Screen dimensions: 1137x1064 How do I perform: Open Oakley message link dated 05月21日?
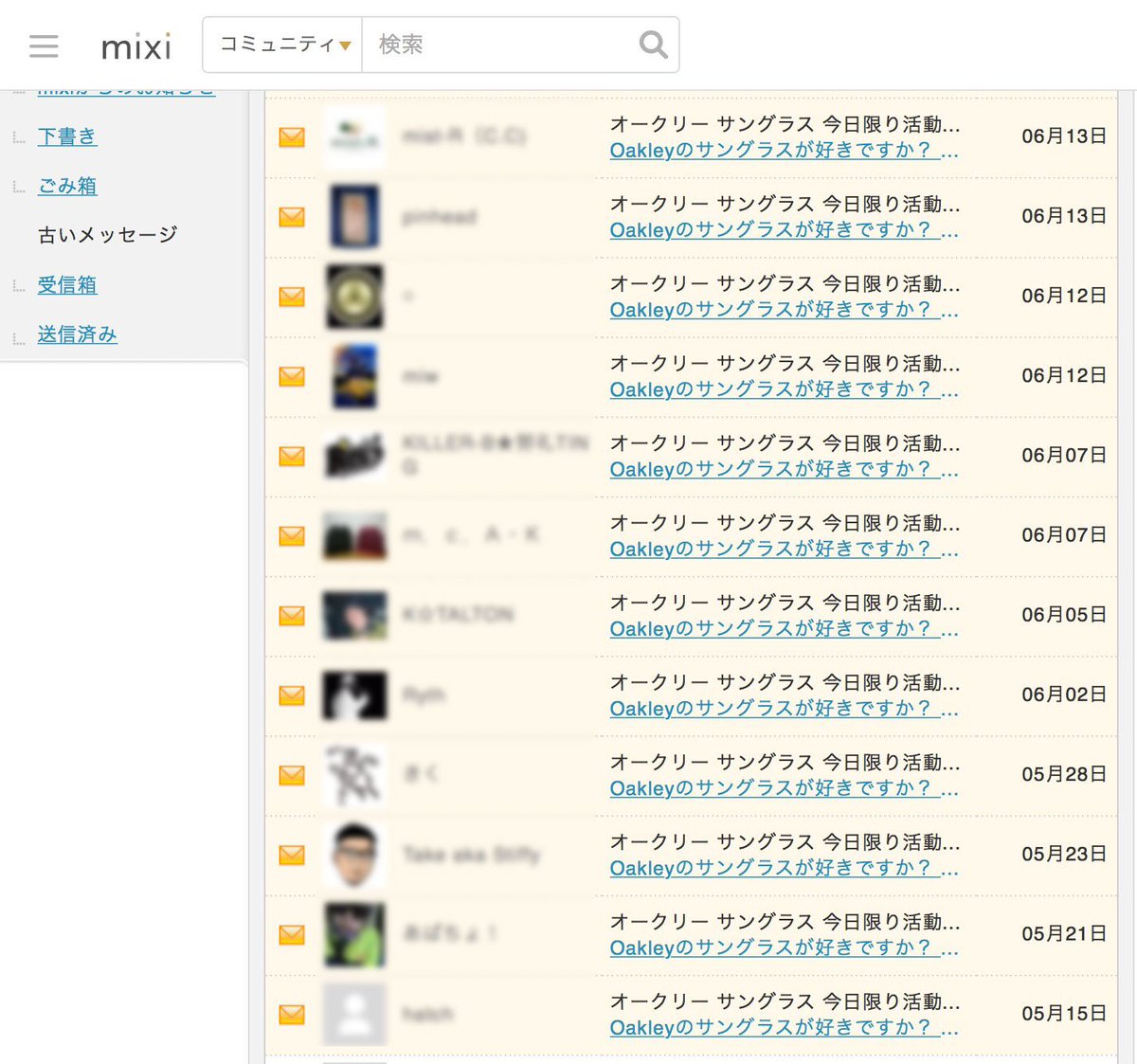784,947
